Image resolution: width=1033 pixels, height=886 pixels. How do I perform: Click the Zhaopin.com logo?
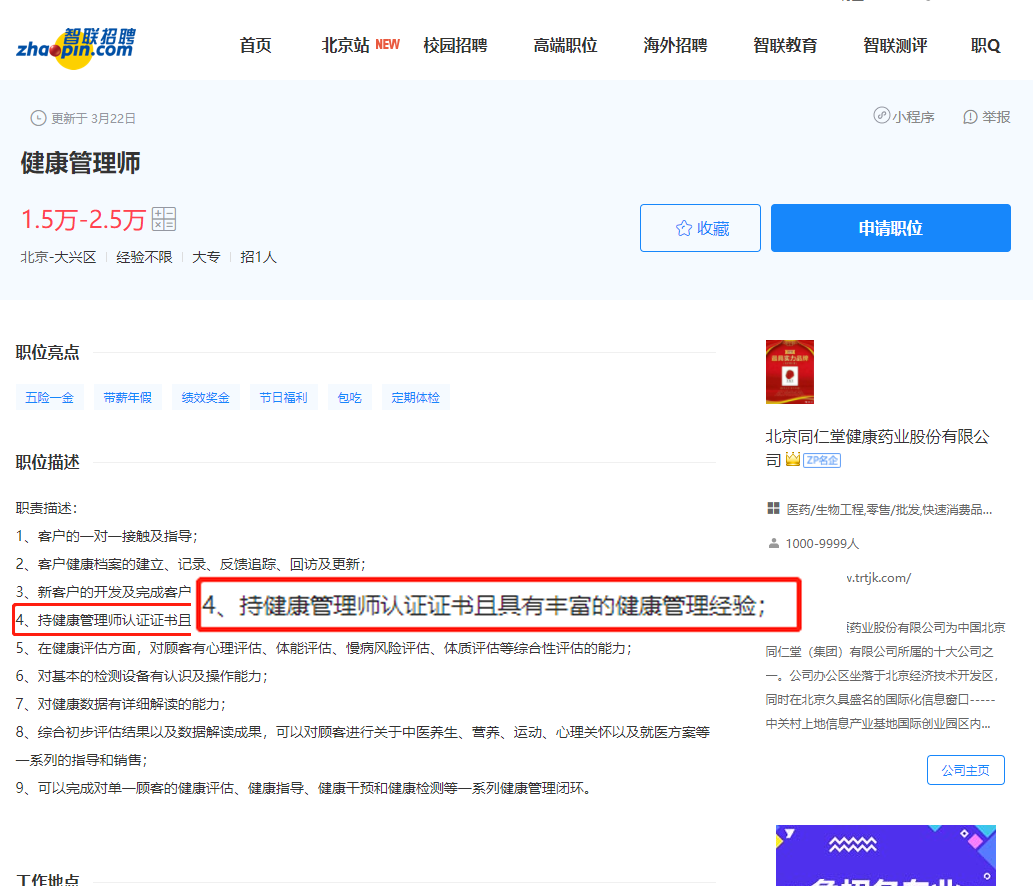[x=75, y=47]
